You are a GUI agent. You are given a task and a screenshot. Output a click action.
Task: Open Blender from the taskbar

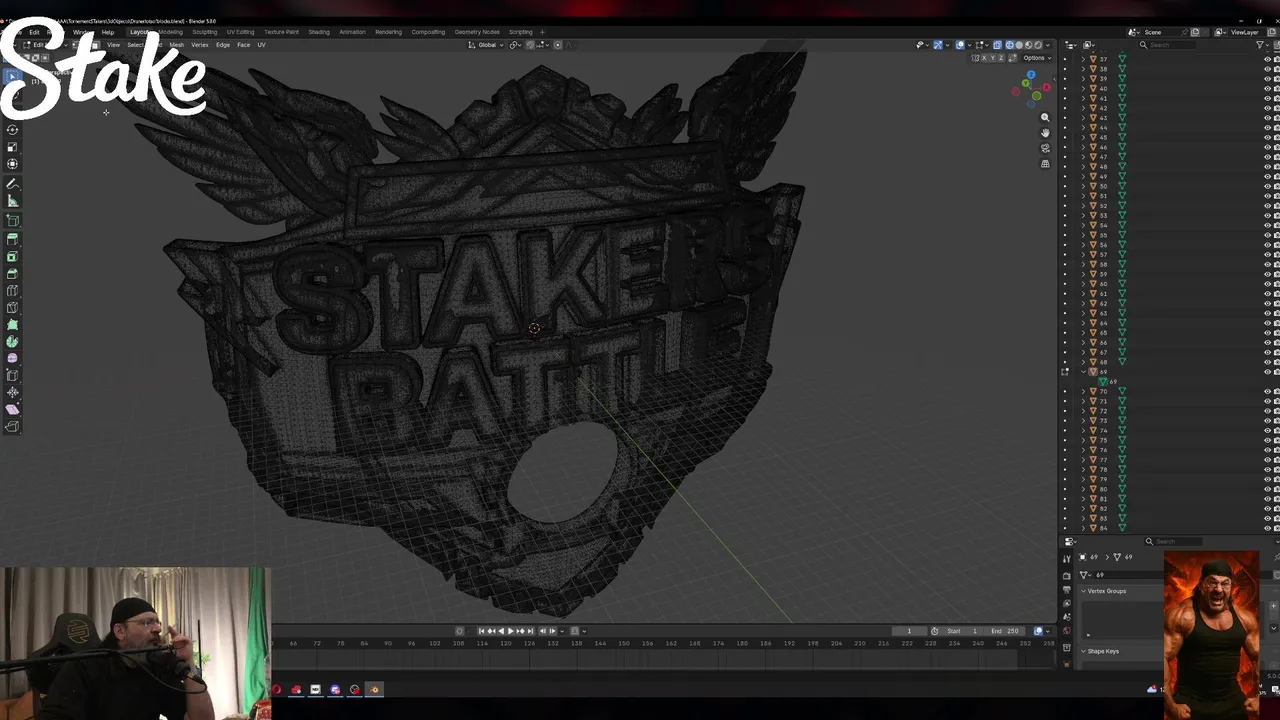tap(374, 689)
